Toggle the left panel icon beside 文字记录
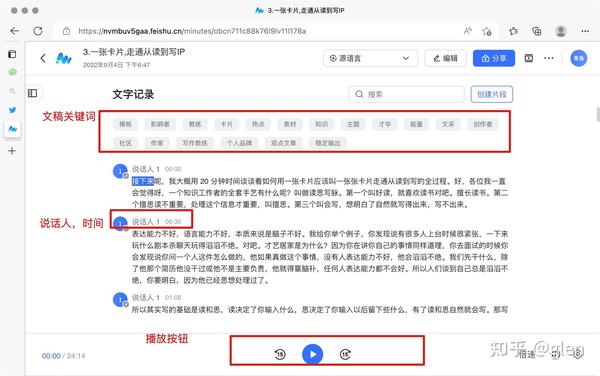The image size is (600, 376). [33, 93]
